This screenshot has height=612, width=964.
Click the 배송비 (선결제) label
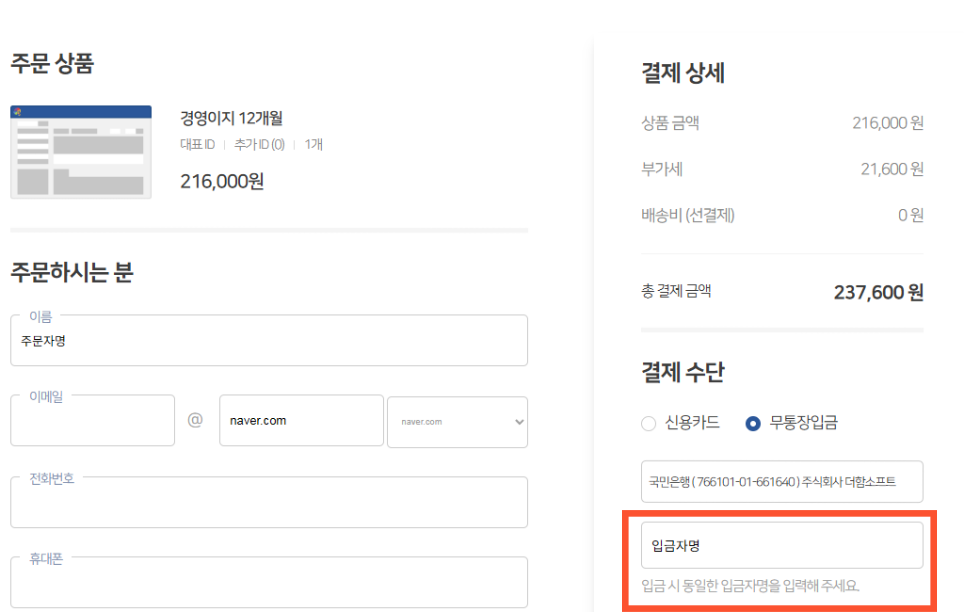click(687, 215)
